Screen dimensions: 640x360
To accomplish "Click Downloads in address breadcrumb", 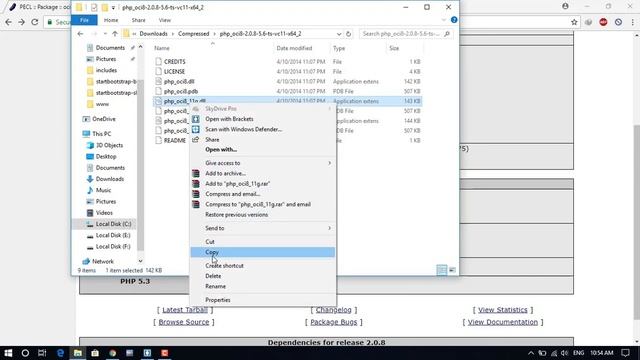I will coord(153,34).
